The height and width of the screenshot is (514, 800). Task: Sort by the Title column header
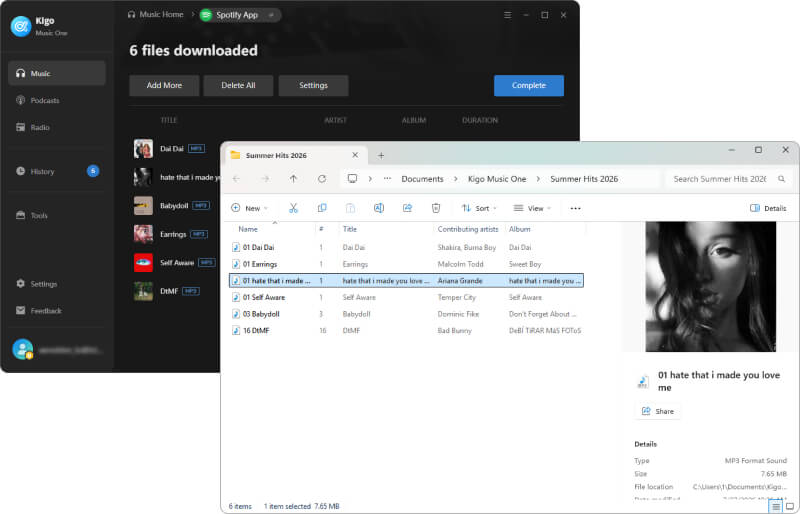(x=350, y=229)
